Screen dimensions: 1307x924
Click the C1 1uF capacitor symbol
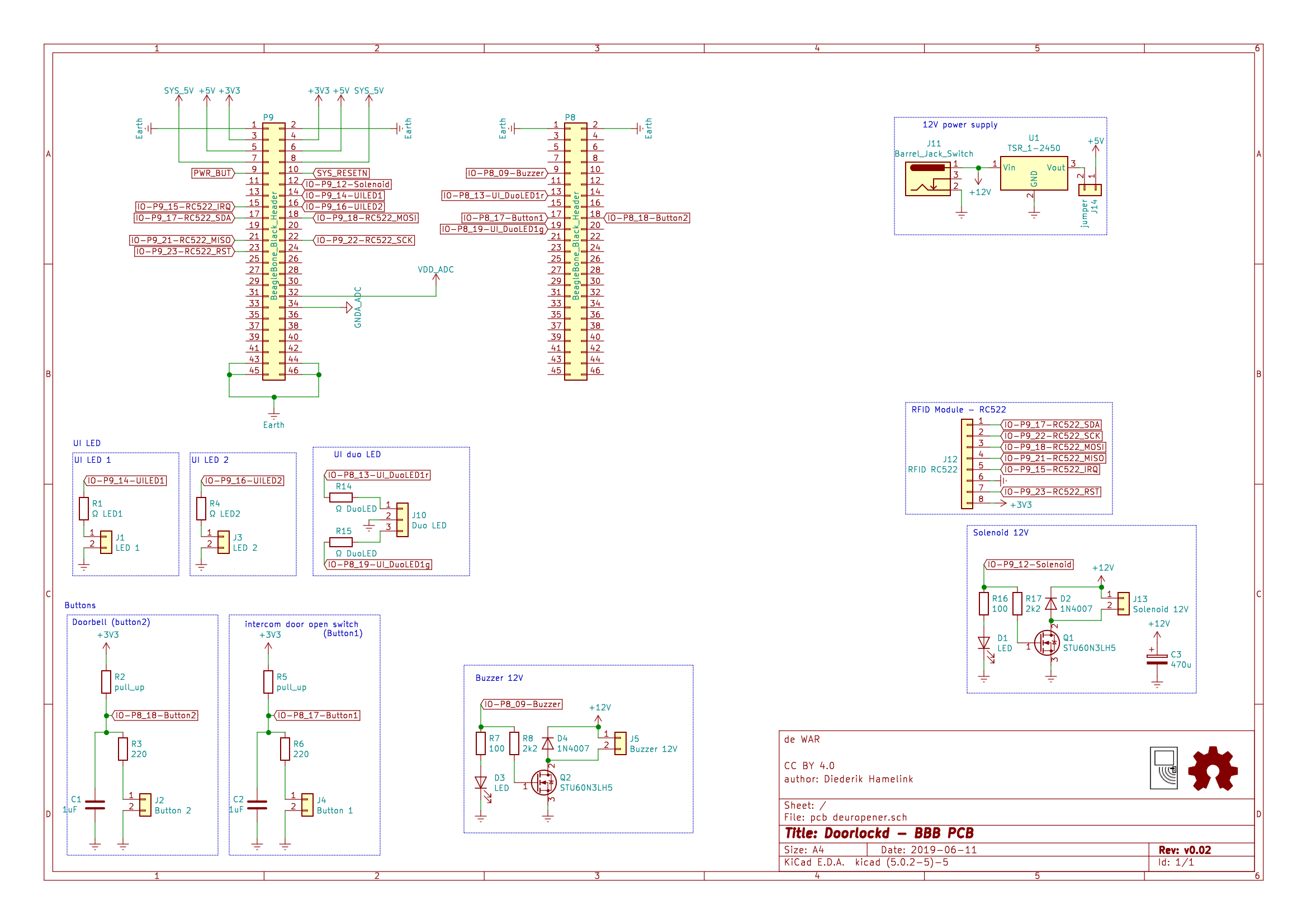[95, 804]
